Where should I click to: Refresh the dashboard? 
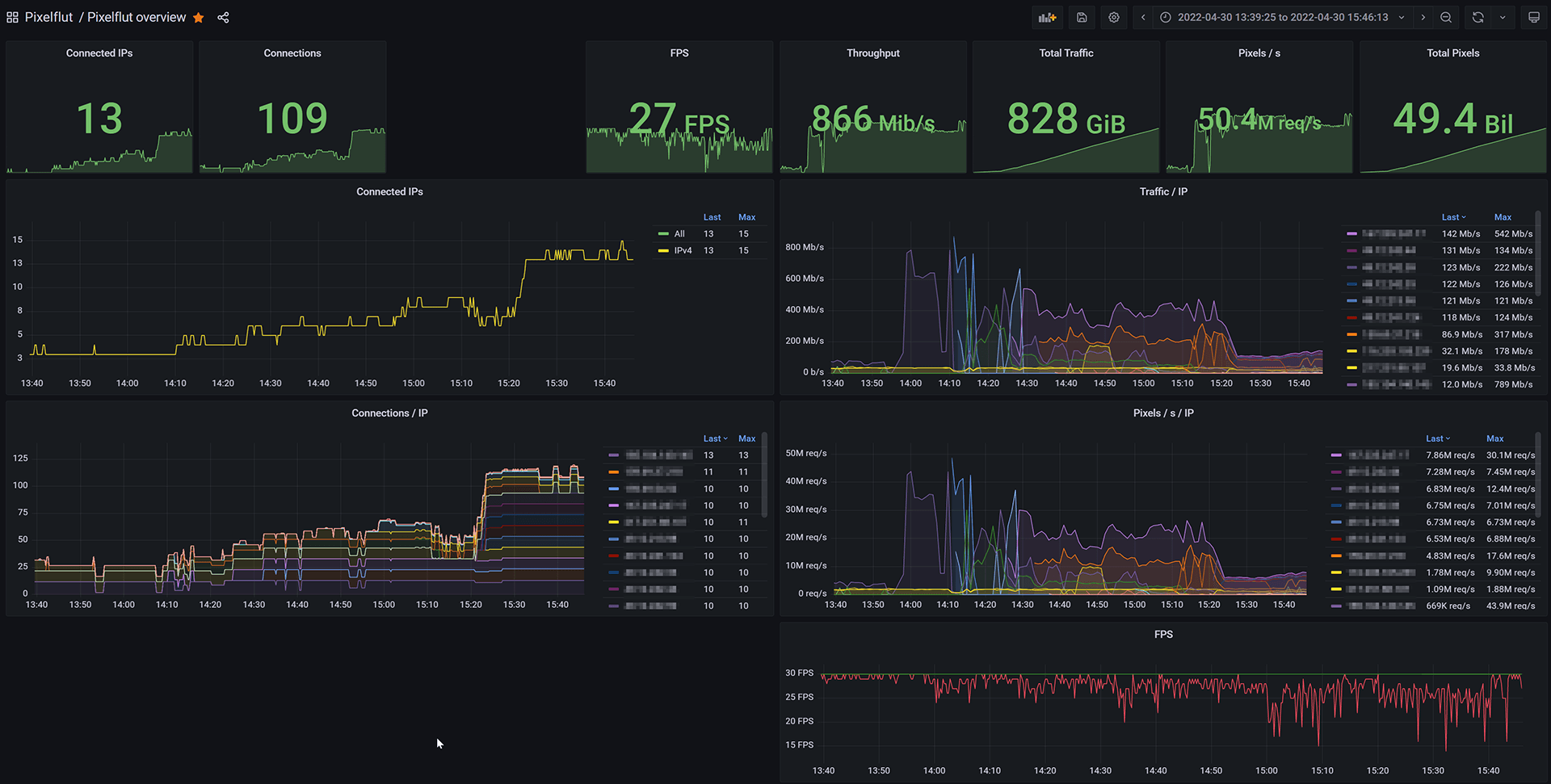click(x=1477, y=17)
